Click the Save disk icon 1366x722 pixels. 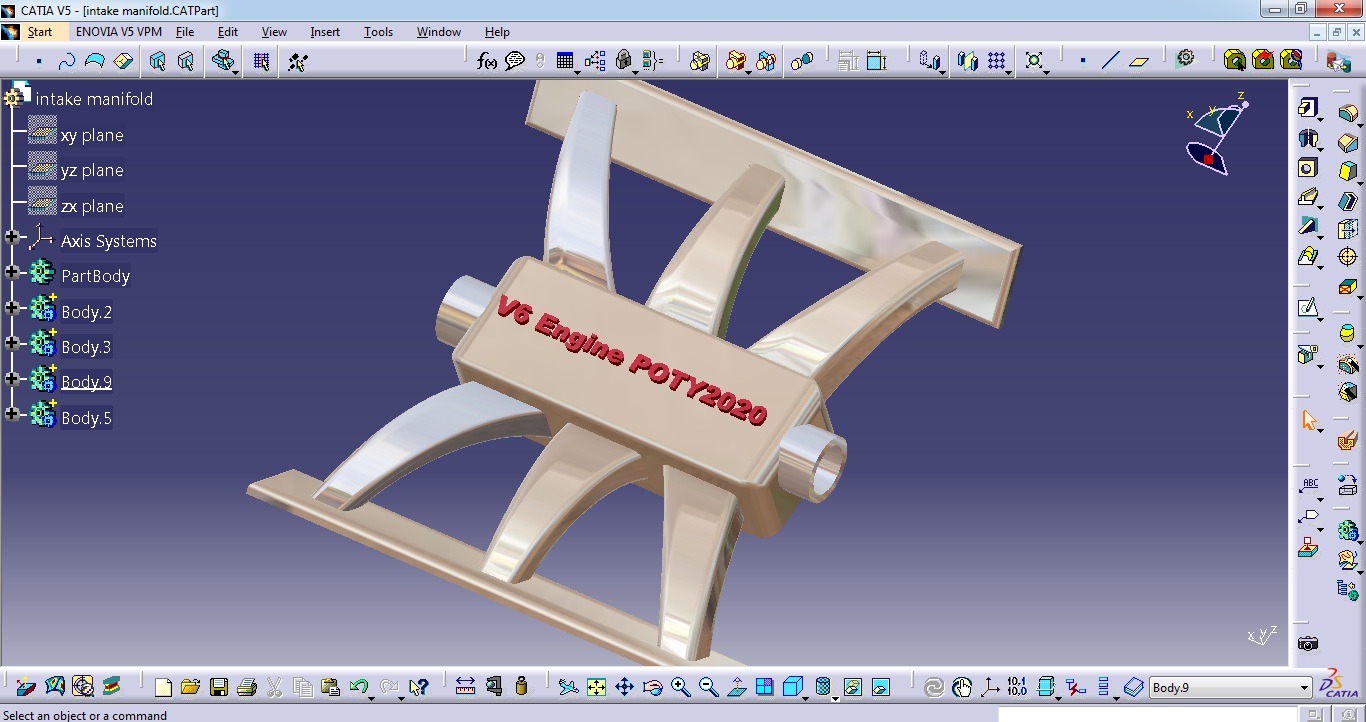pyautogui.click(x=218, y=686)
